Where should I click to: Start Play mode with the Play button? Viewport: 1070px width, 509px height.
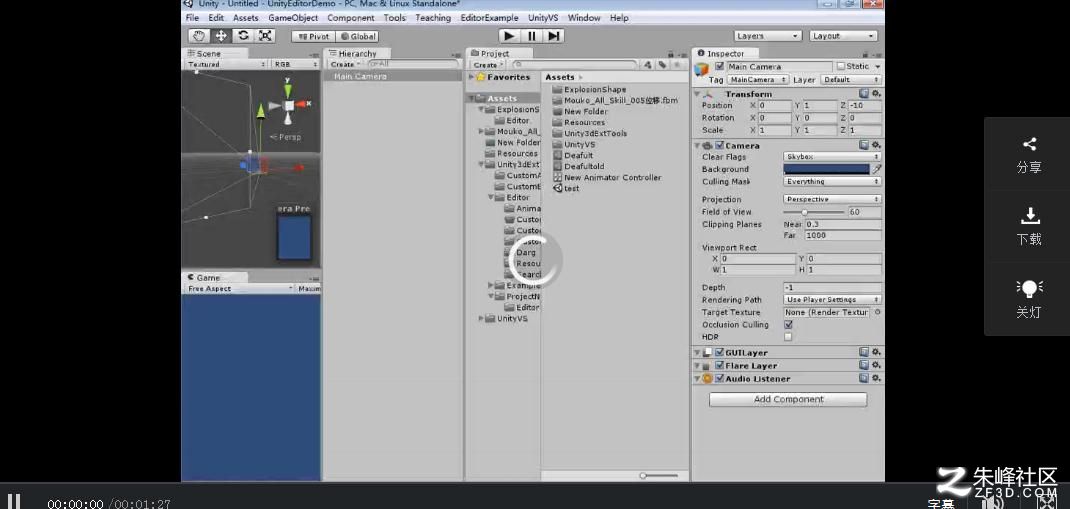pos(508,35)
